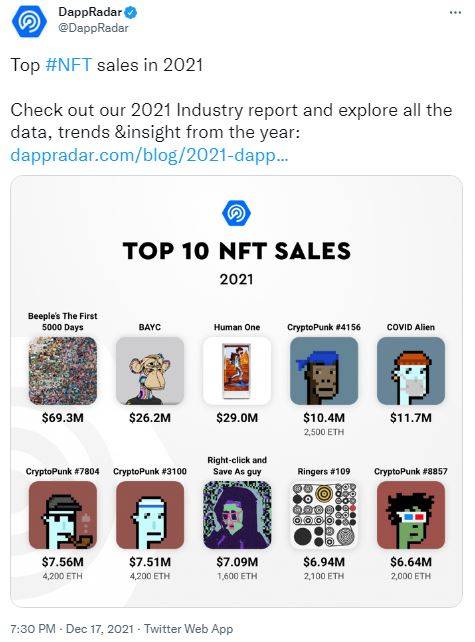Screen dimensions: 475x642
Task: Click the @DappRadar handle
Action: [x=93, y=28]
